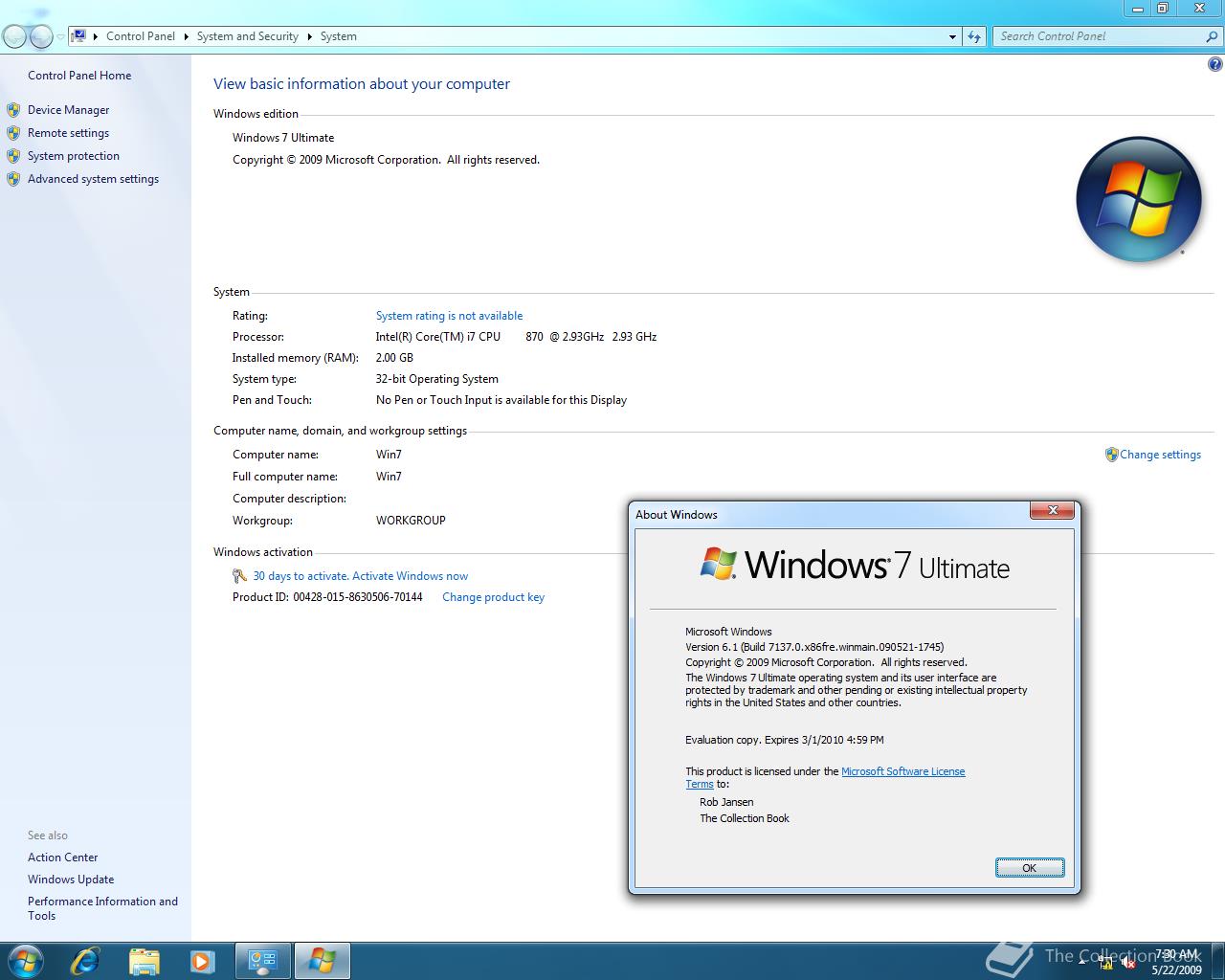The image size is (1225, 980).
Task: Expand arrow after Control Panel breadcrumb
Action: [x=186, y=36]
